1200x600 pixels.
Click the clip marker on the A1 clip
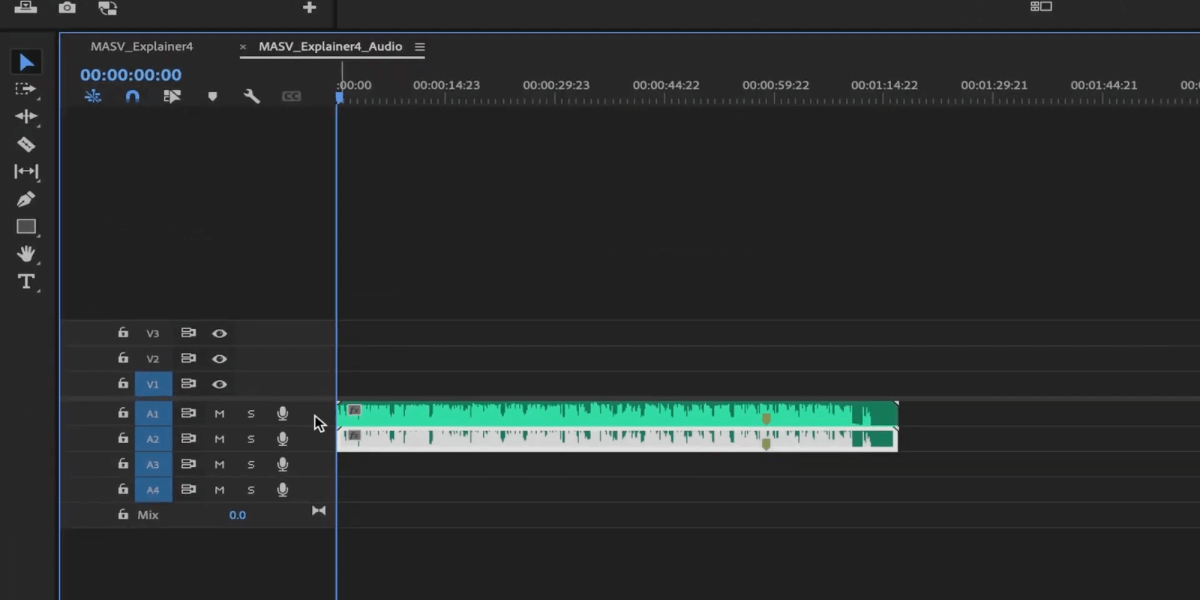[x=766, y=419]
